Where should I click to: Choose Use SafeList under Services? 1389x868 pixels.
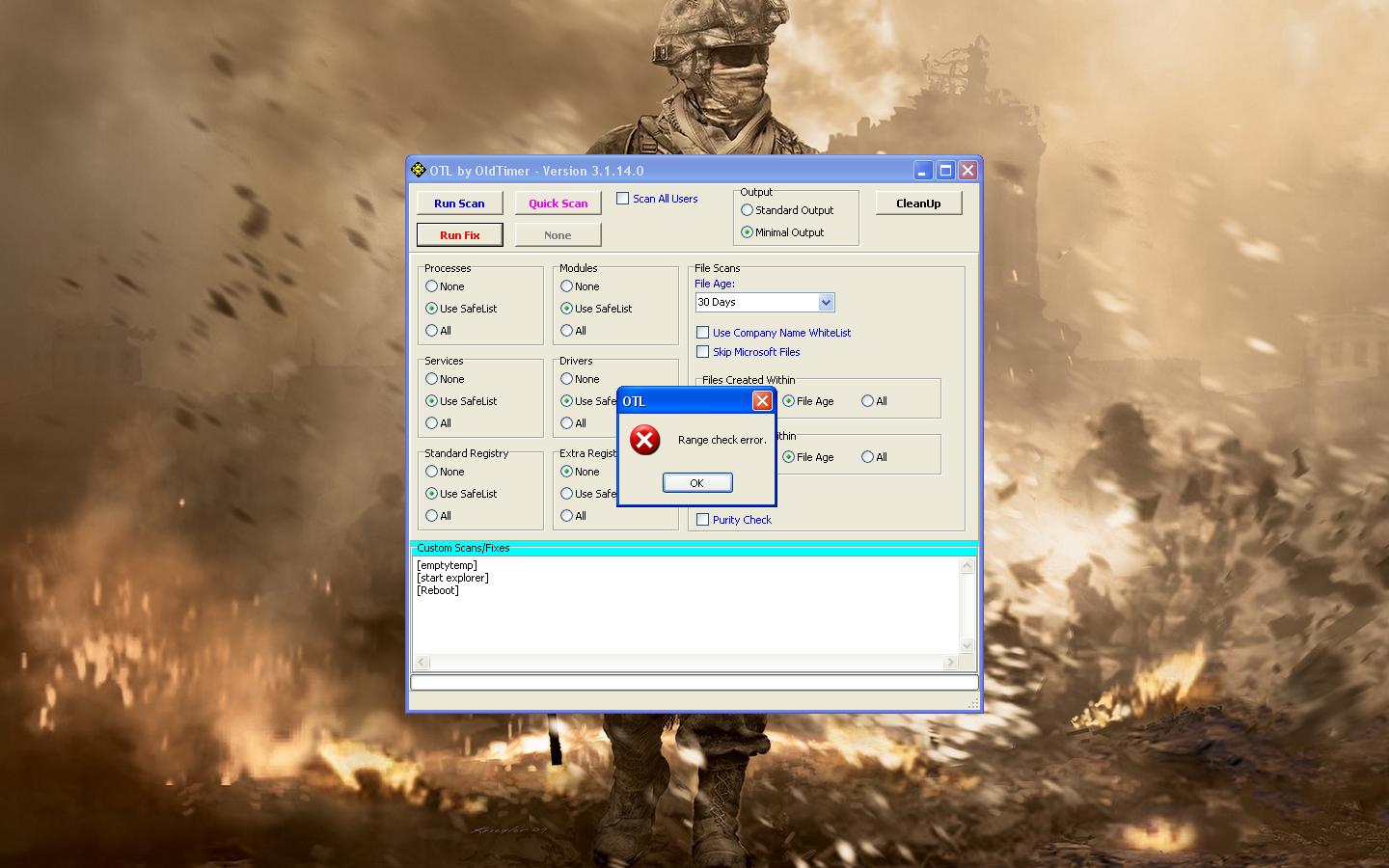[x=431, y=401]
